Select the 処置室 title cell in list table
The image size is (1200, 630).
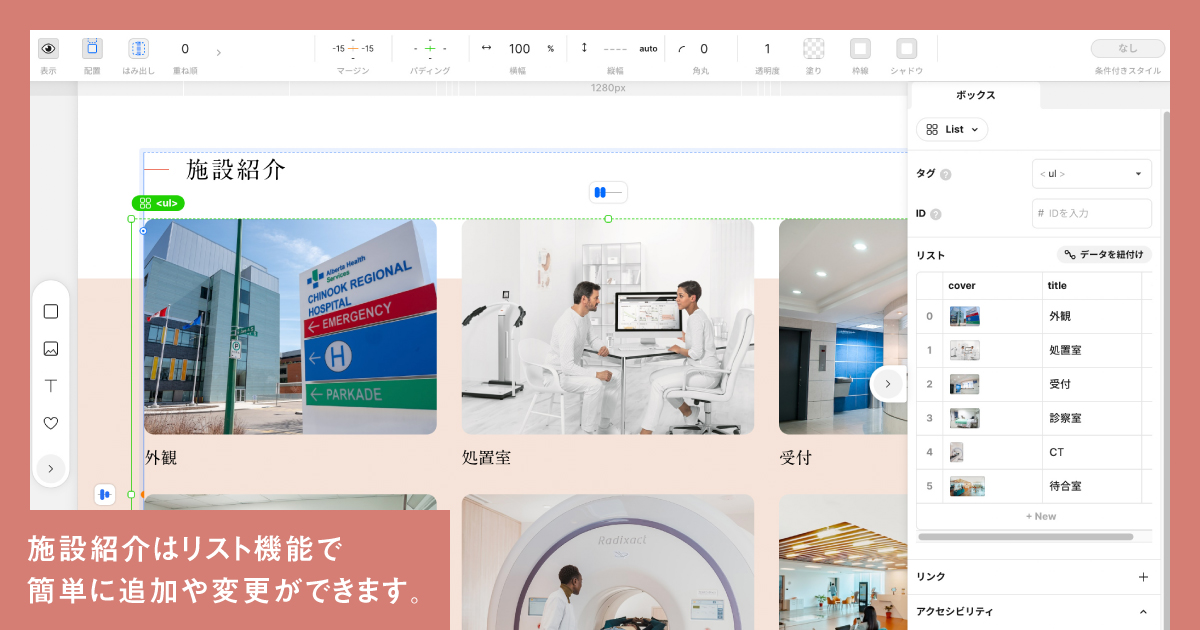1092,350
